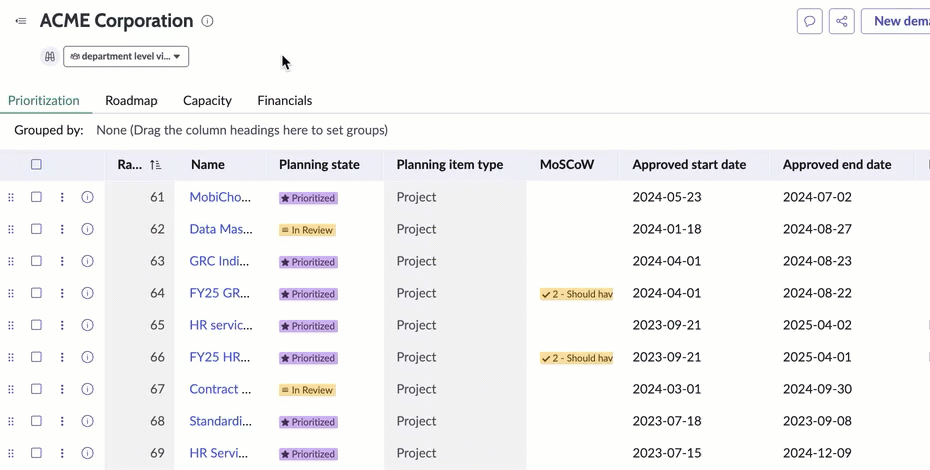Open info icon for rank 69 row
Screen dimensions: 930x470
point(87,453)
